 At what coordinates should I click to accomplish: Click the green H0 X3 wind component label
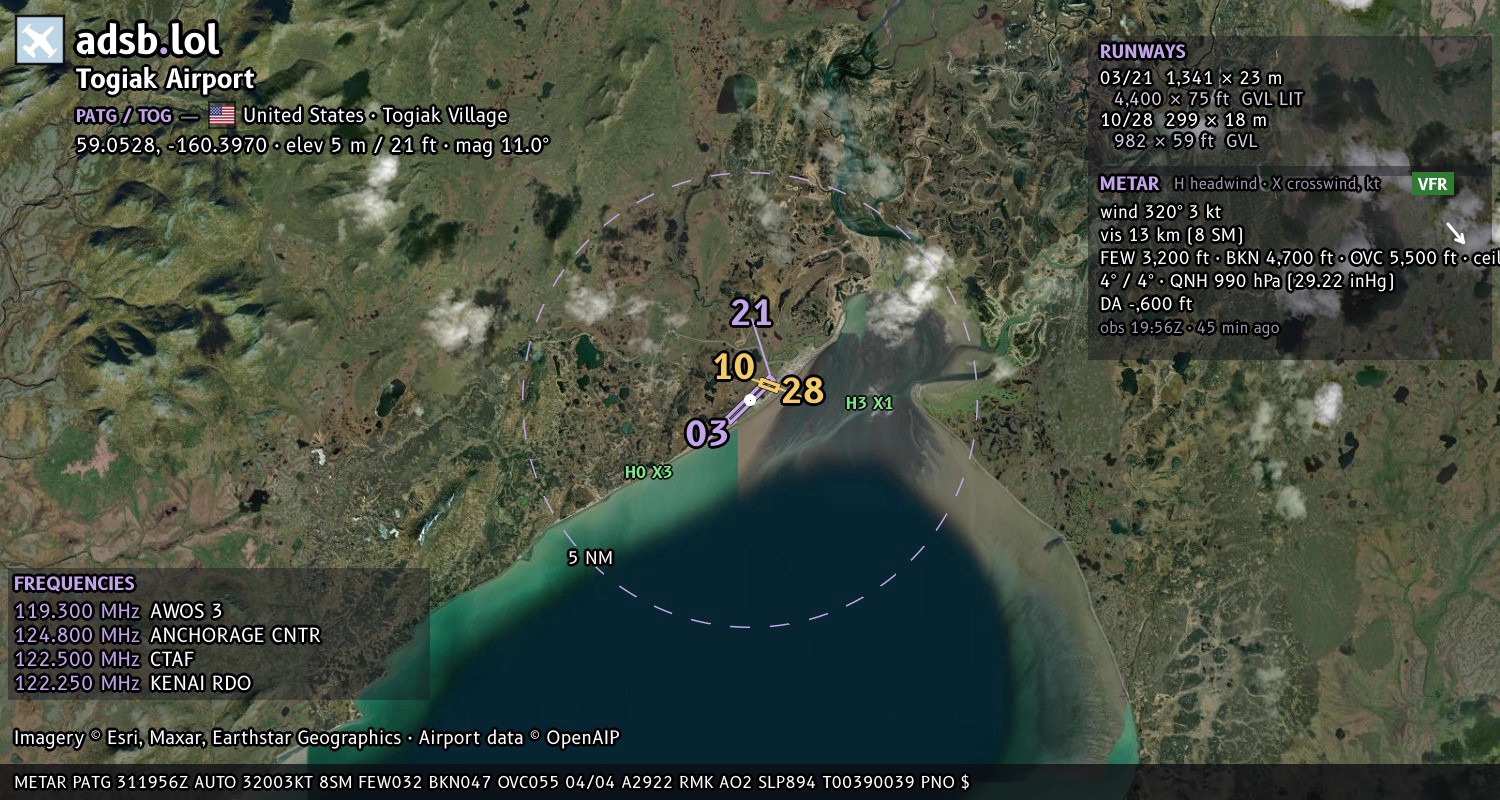coord(649,472)
